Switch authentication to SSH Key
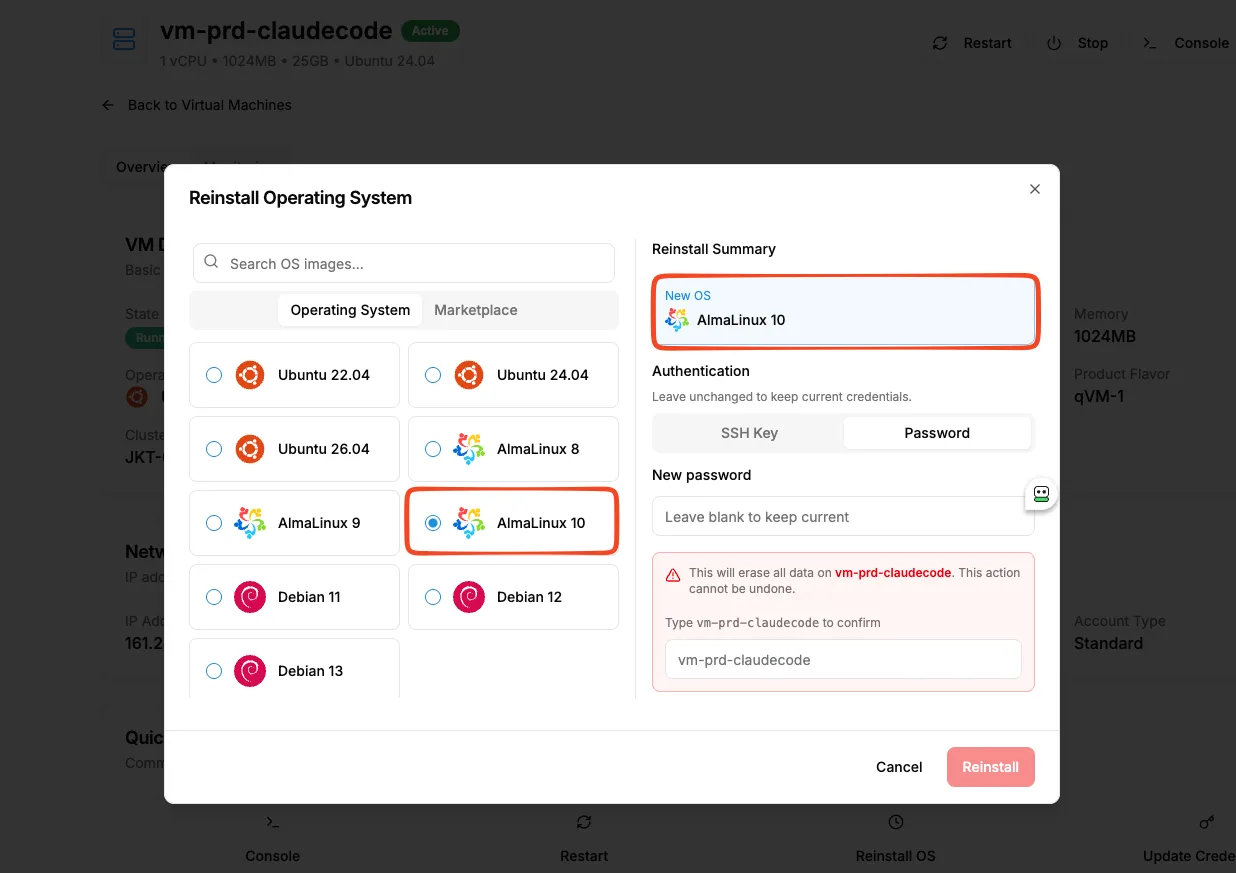The width and height of the screenshot is (1236, 873). 749,433
